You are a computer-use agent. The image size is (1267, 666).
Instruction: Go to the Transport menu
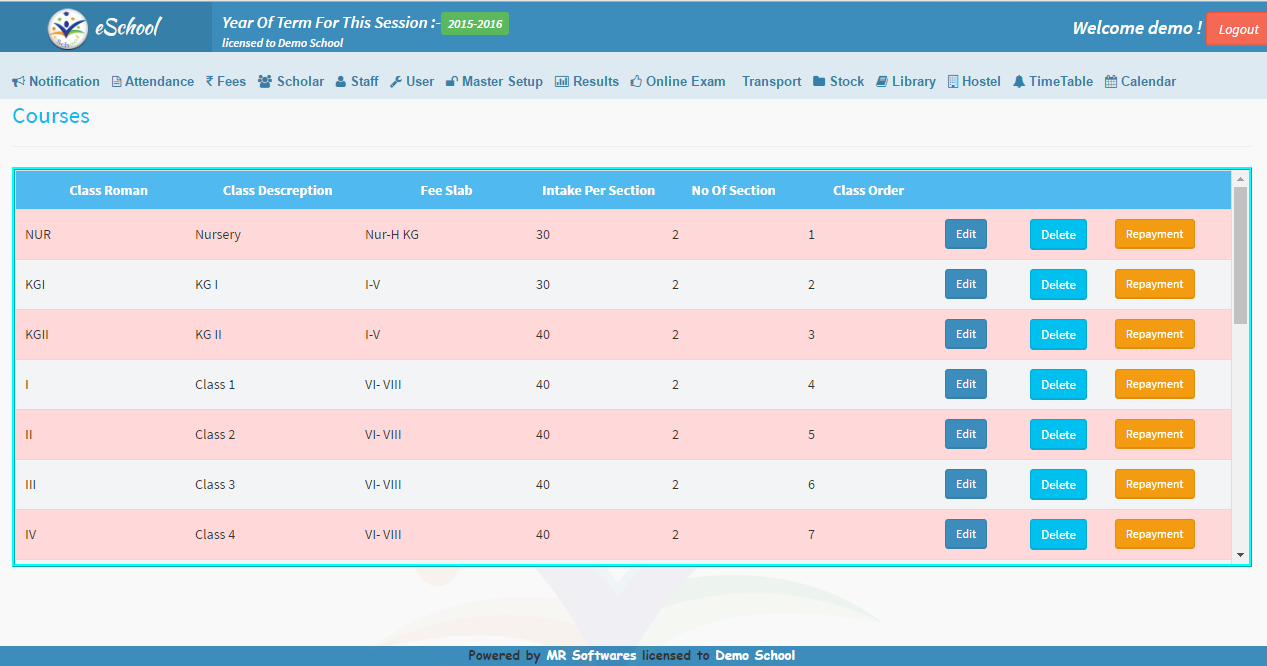pos(771,82)
